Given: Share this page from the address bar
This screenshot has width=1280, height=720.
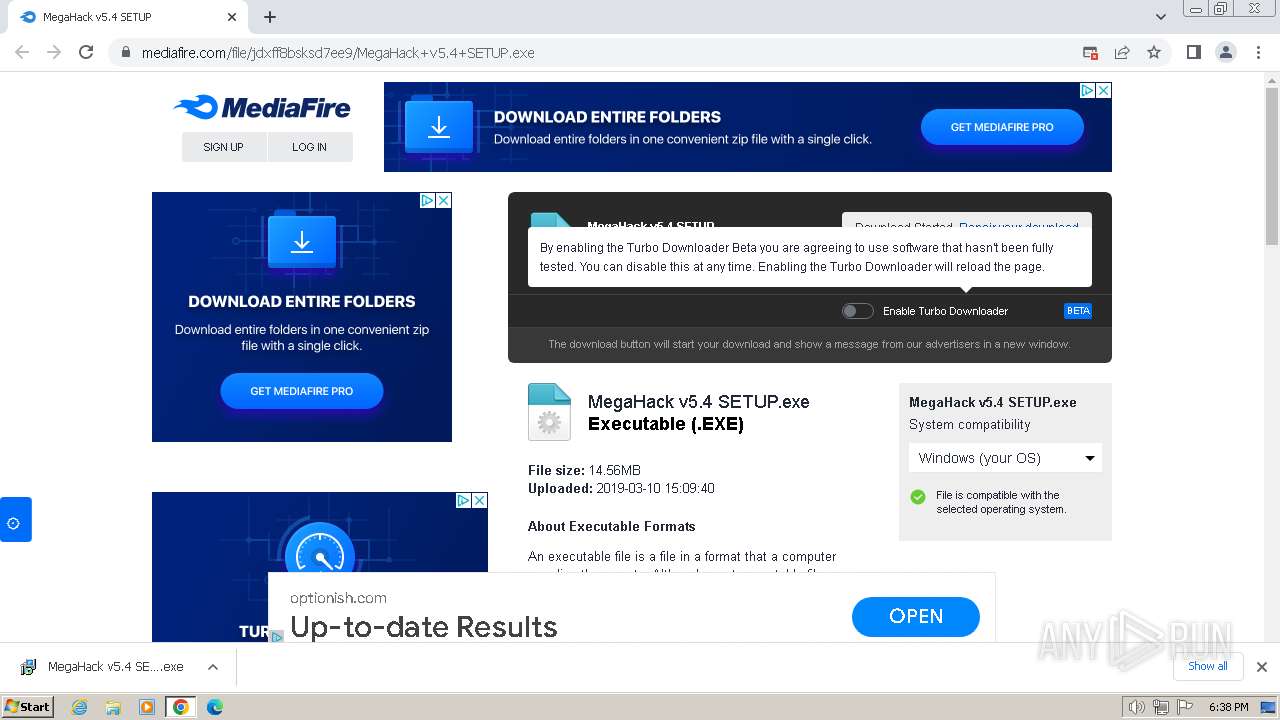Looking at the screenshot, I should [1122, 52].
